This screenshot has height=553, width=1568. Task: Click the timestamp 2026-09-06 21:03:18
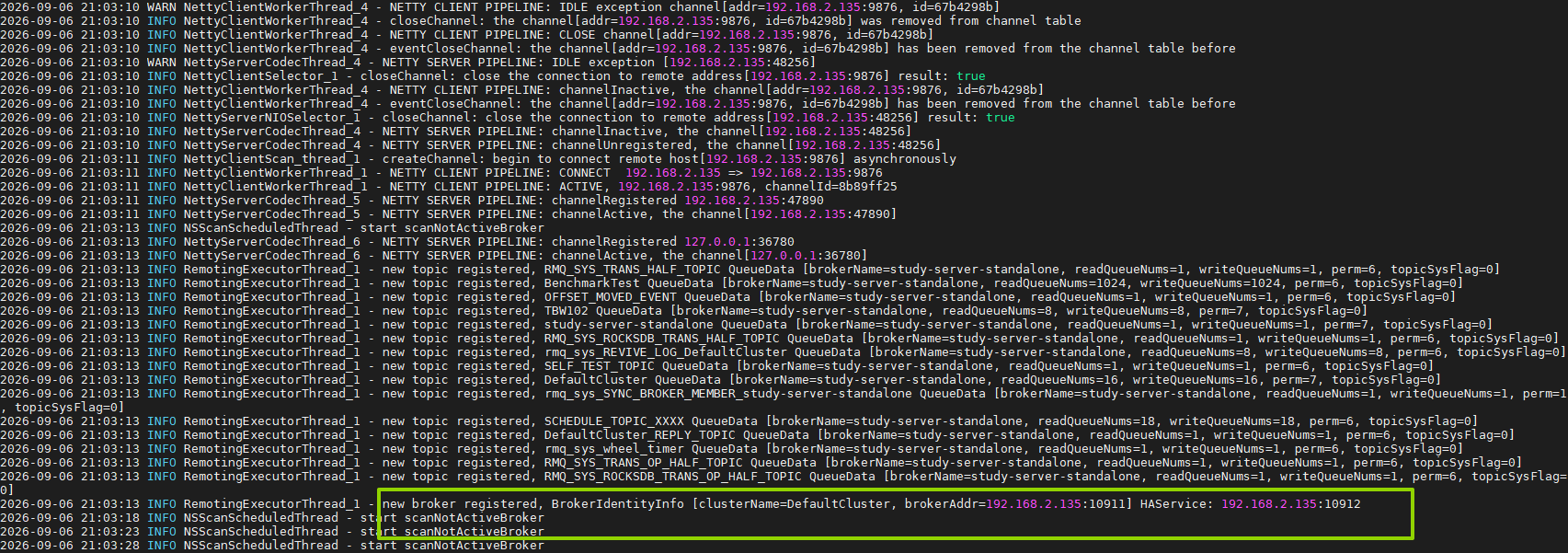[70, 518]
